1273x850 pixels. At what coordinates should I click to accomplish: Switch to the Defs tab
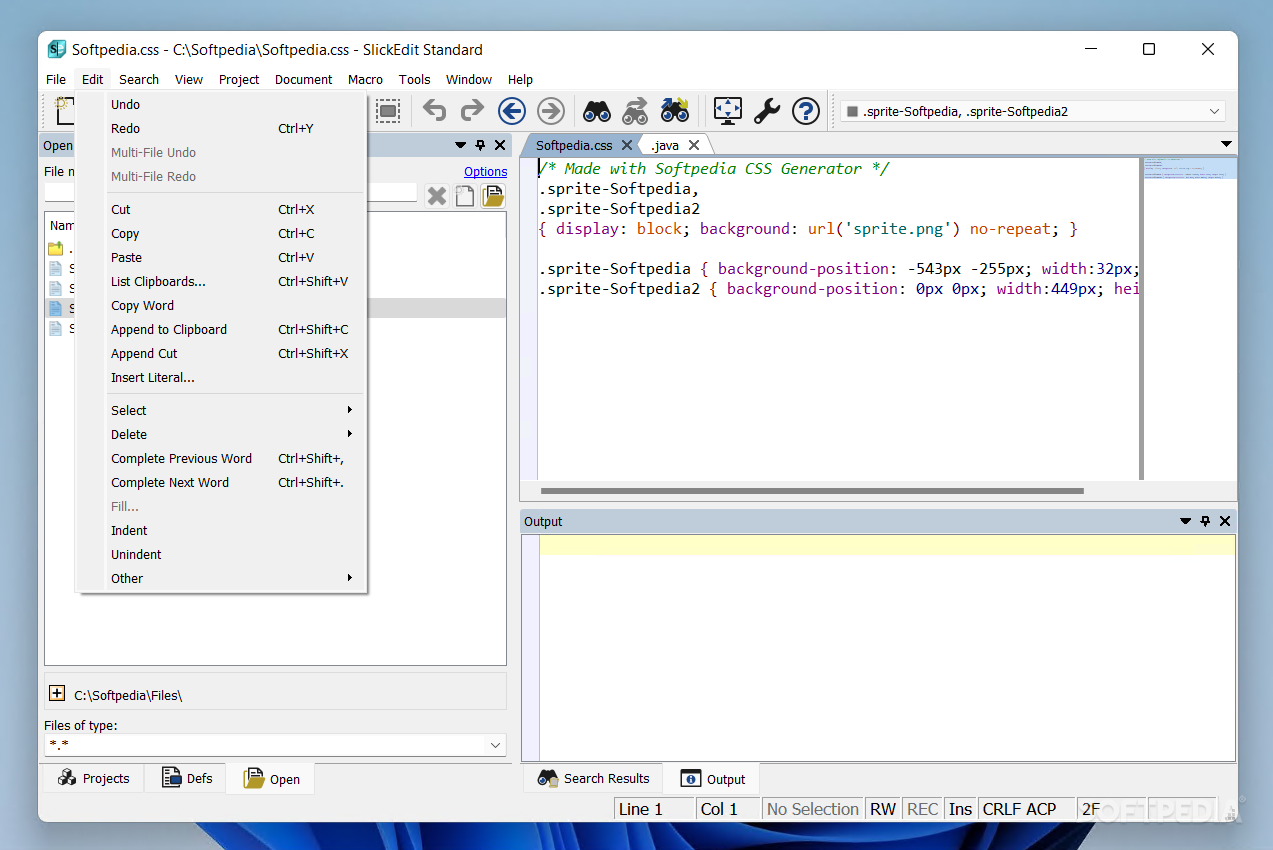187,778
